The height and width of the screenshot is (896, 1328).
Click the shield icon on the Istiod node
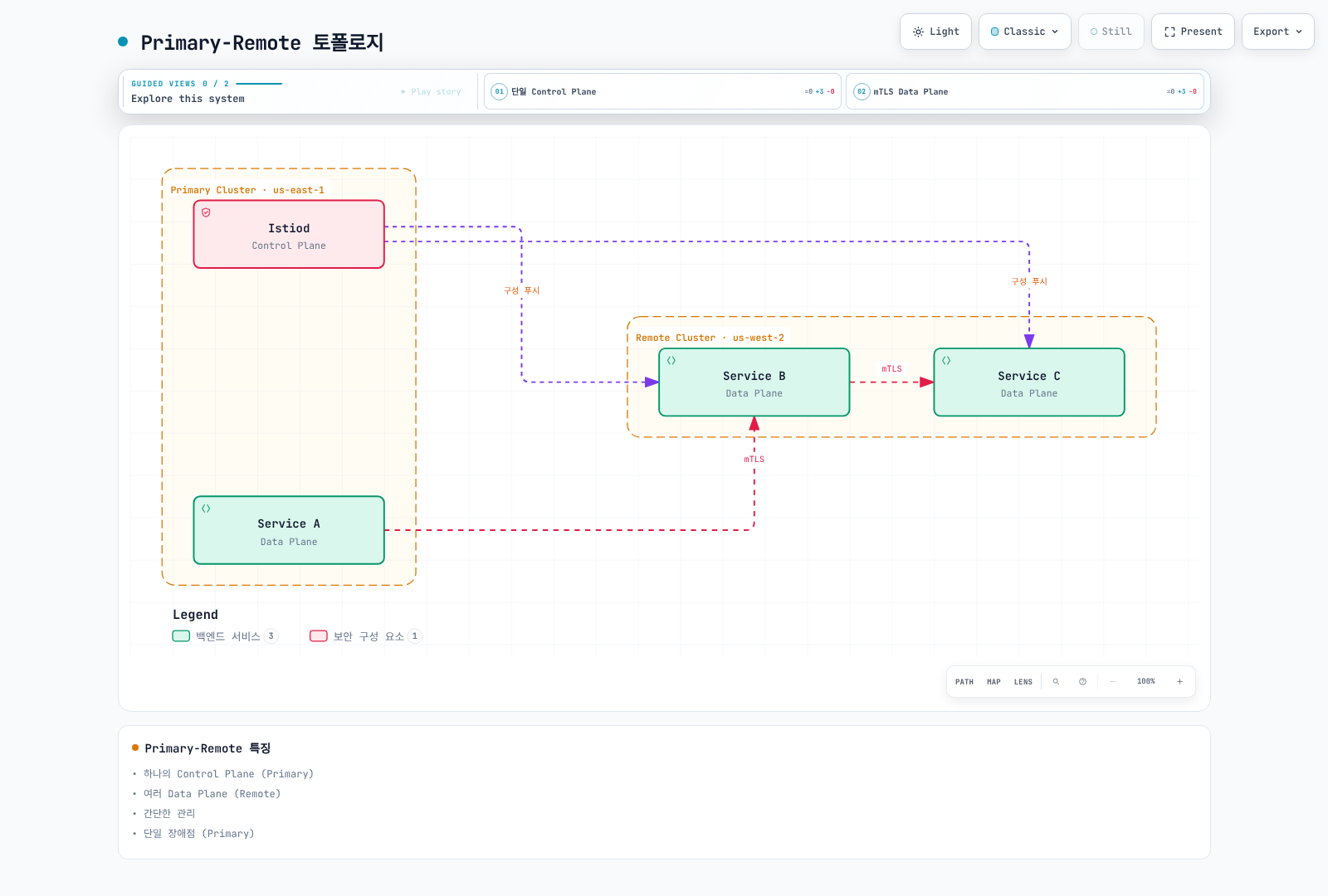tap(207, 212)
